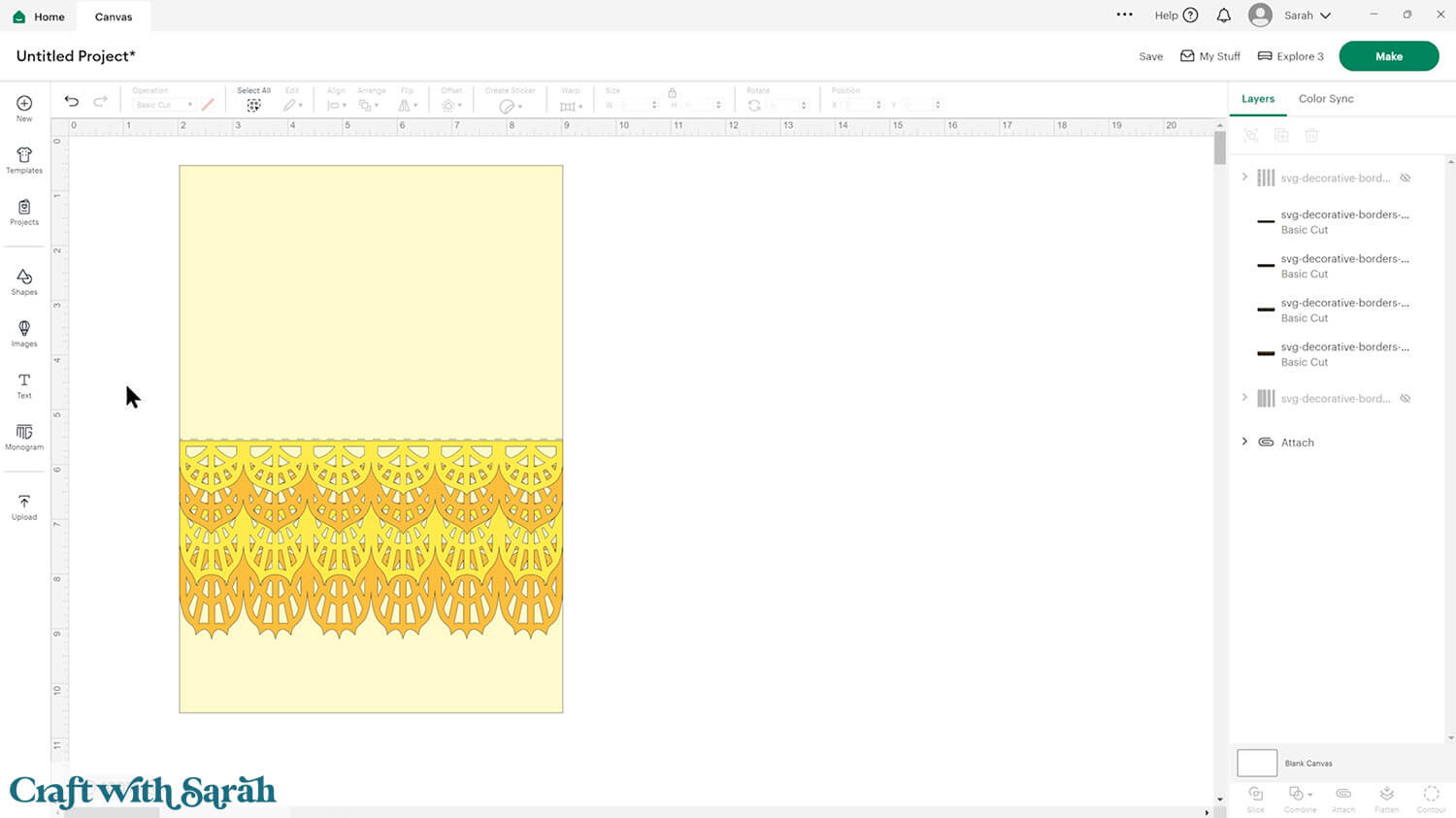Open the Images library
This screenshot has width=1456, height=818.
point(24,333)
